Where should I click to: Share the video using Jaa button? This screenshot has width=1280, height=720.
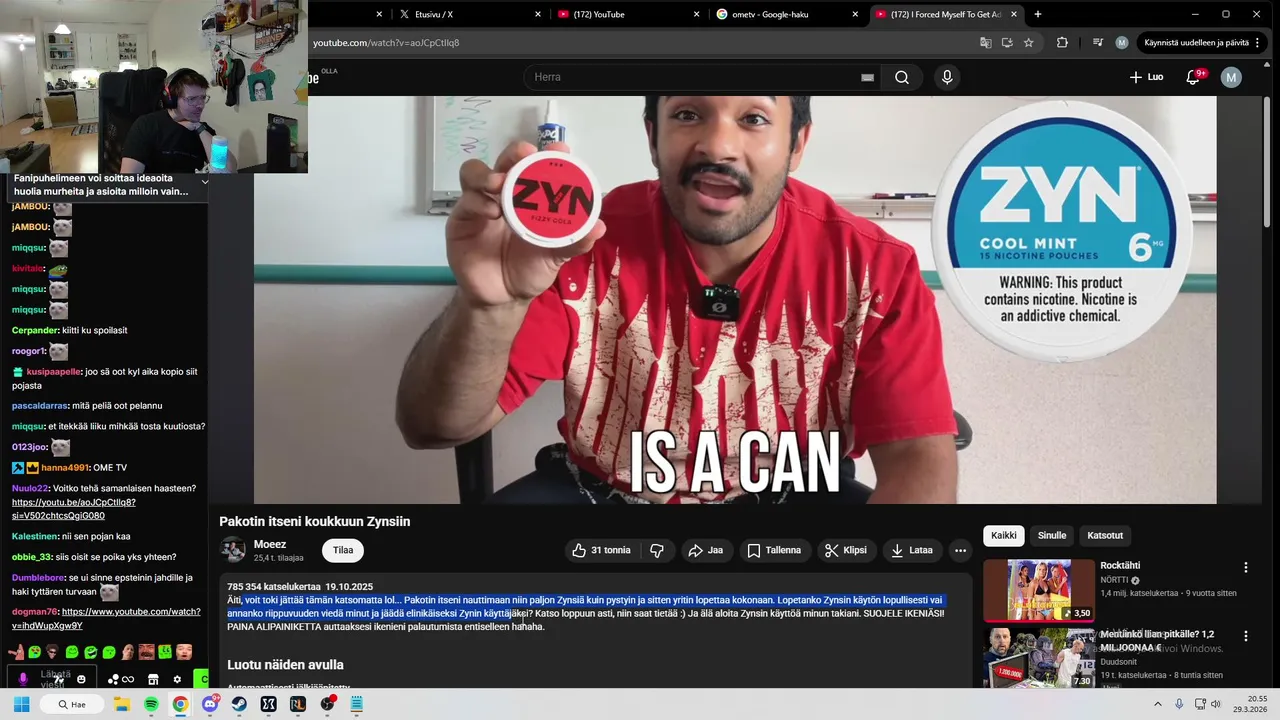pos(705,550)
